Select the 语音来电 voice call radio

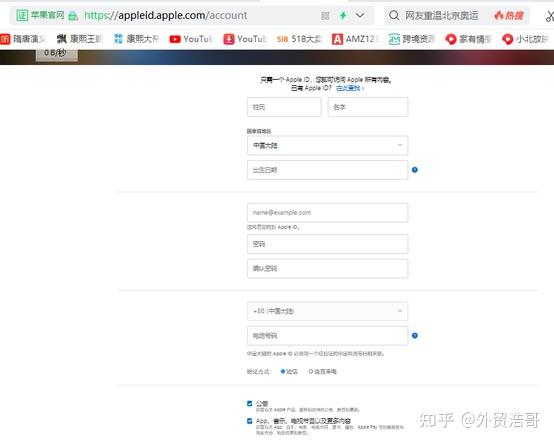point(311,371)
